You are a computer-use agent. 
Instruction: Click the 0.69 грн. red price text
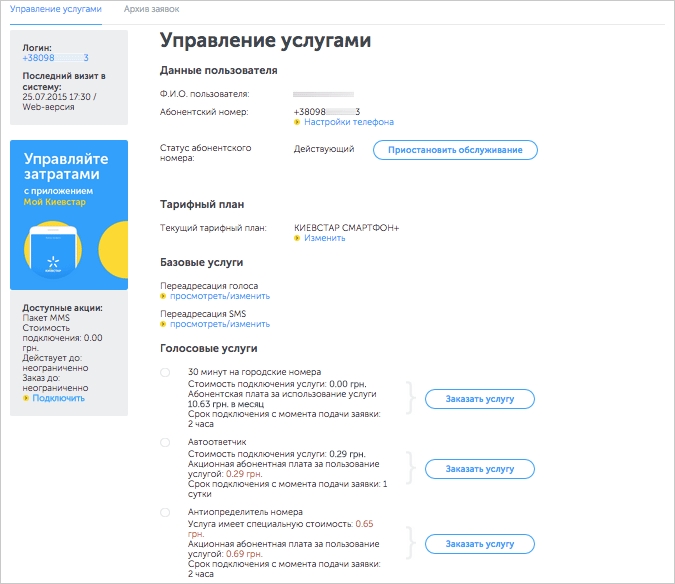tap(244, 554)
